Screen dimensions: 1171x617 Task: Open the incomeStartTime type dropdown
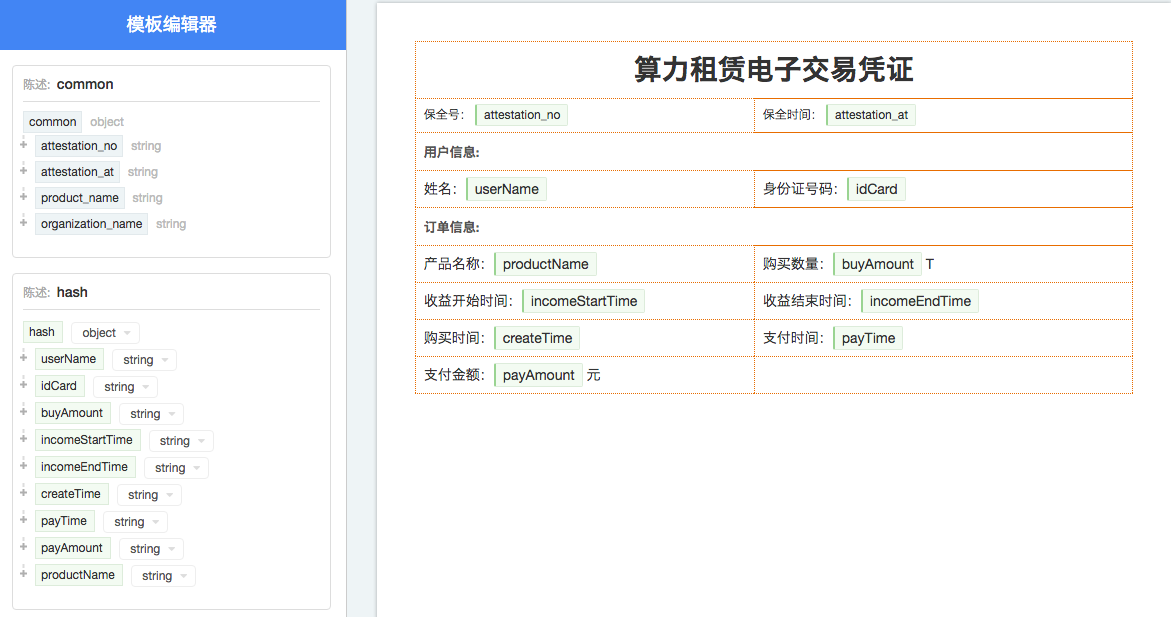click(x=181, y=441)
